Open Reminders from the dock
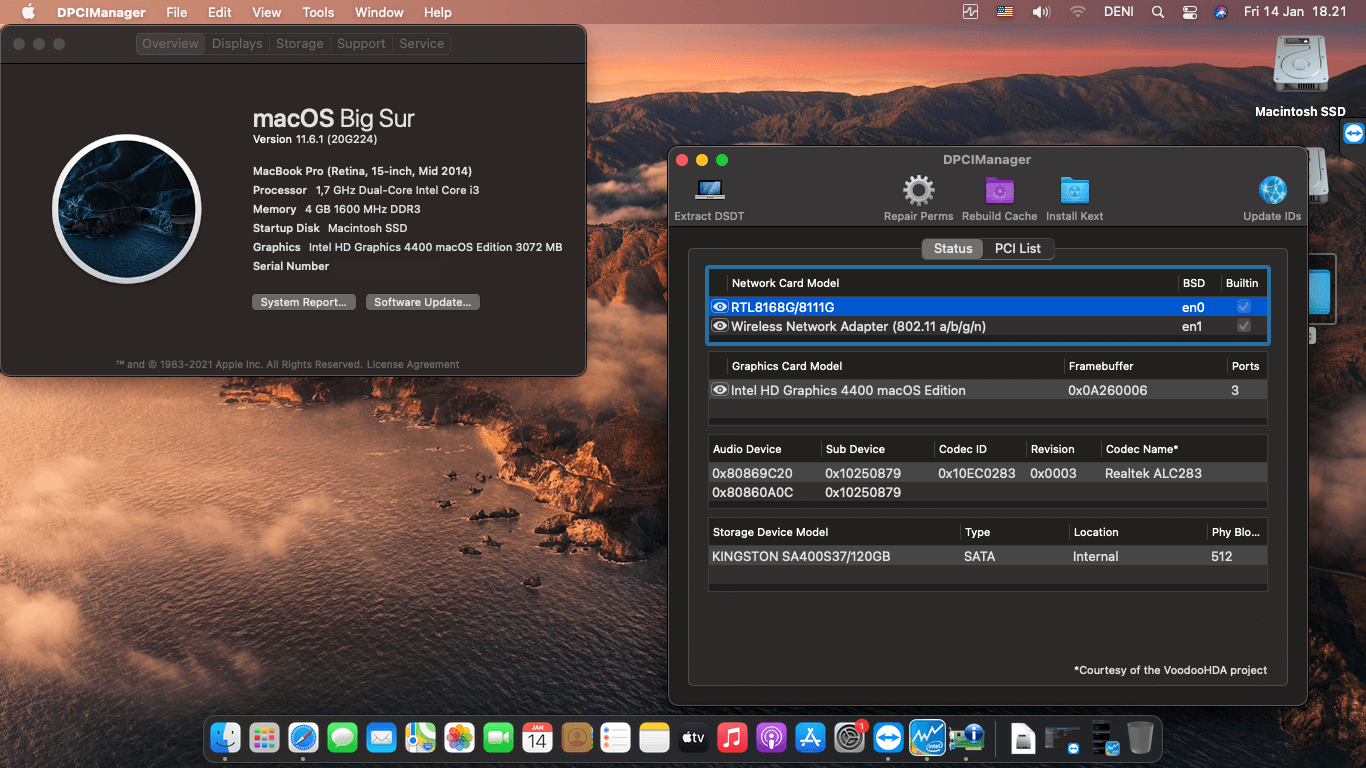 coord(615,738)
